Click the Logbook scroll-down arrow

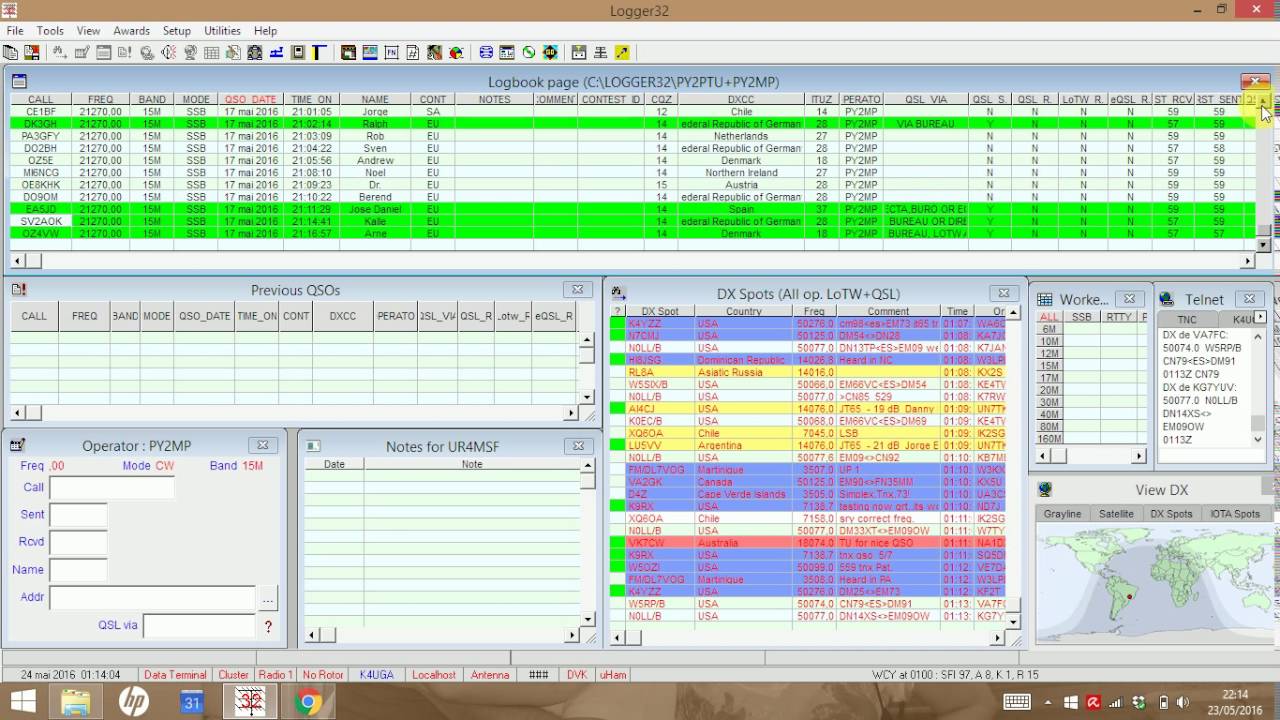1263,245
